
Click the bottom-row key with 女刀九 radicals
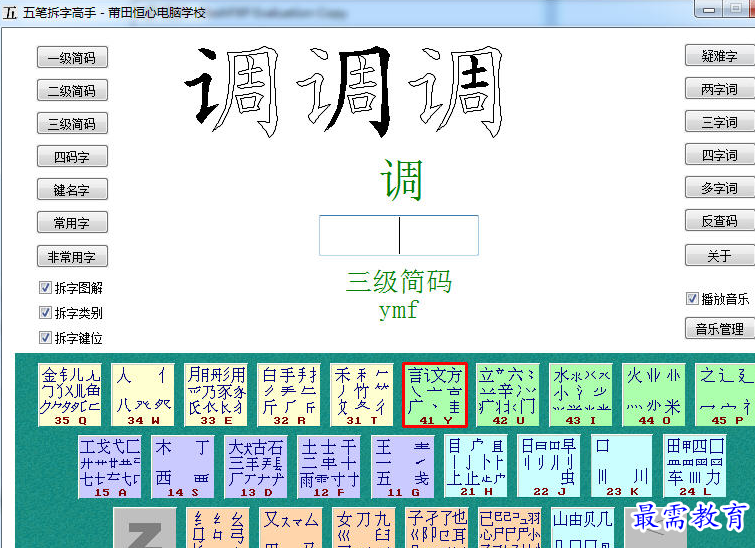coord(364,528)
